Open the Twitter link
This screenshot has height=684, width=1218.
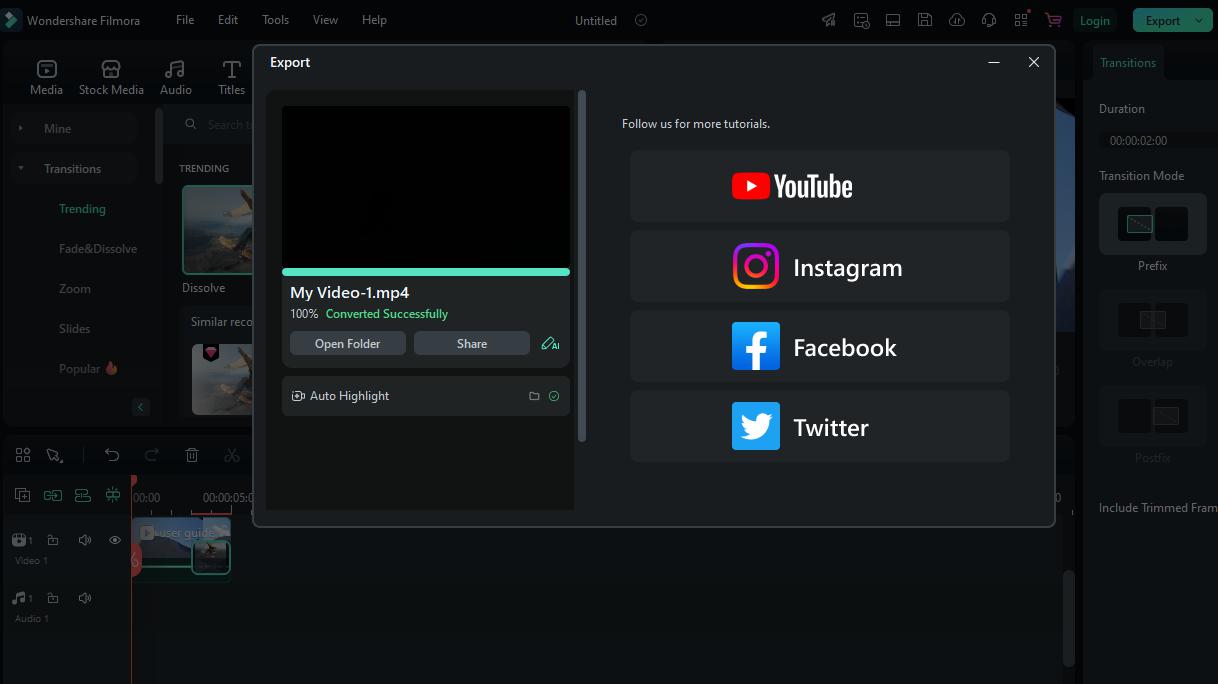click(820, 426)
